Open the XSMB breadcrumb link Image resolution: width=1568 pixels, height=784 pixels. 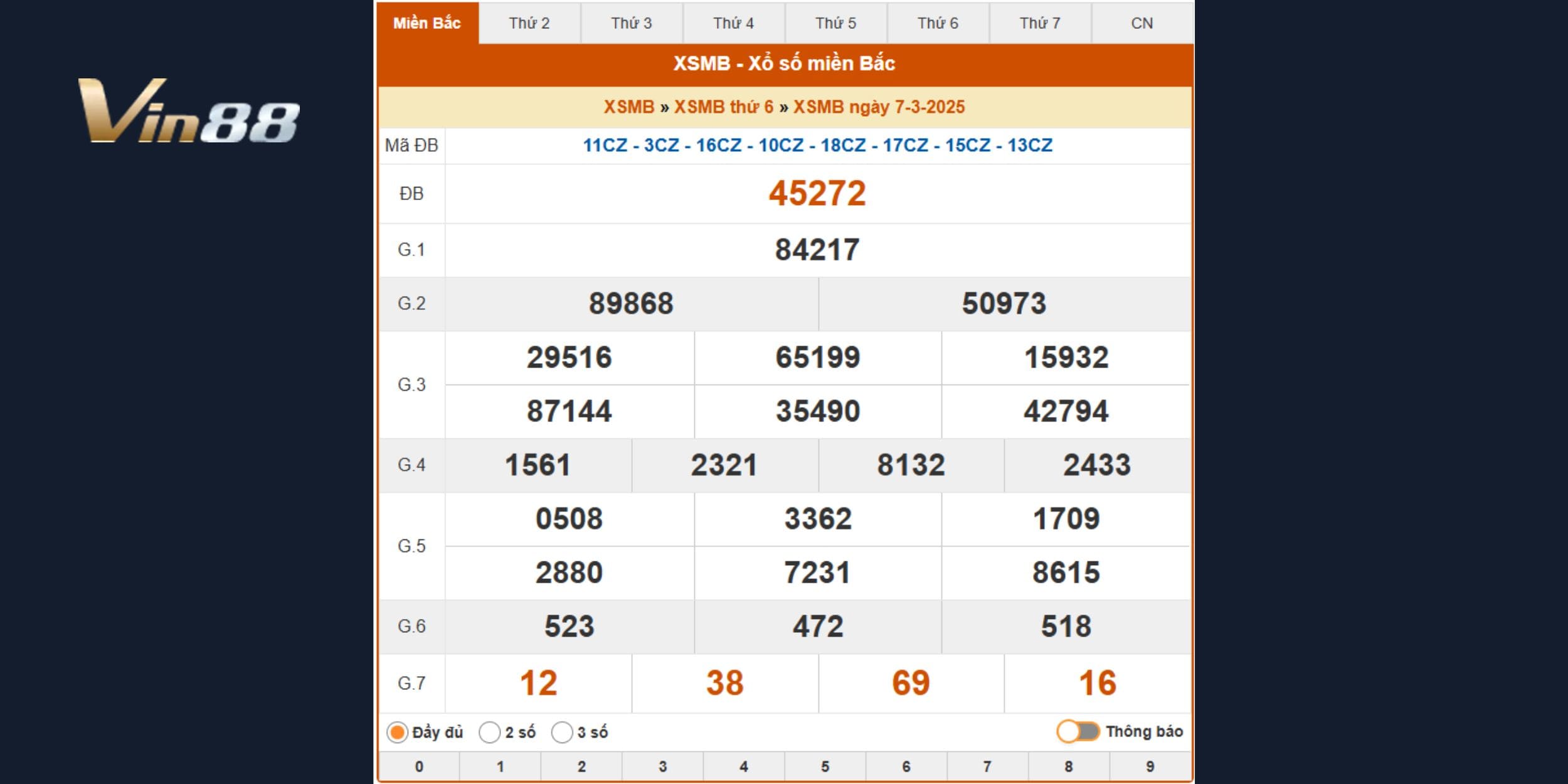click(x=629, y=107)
